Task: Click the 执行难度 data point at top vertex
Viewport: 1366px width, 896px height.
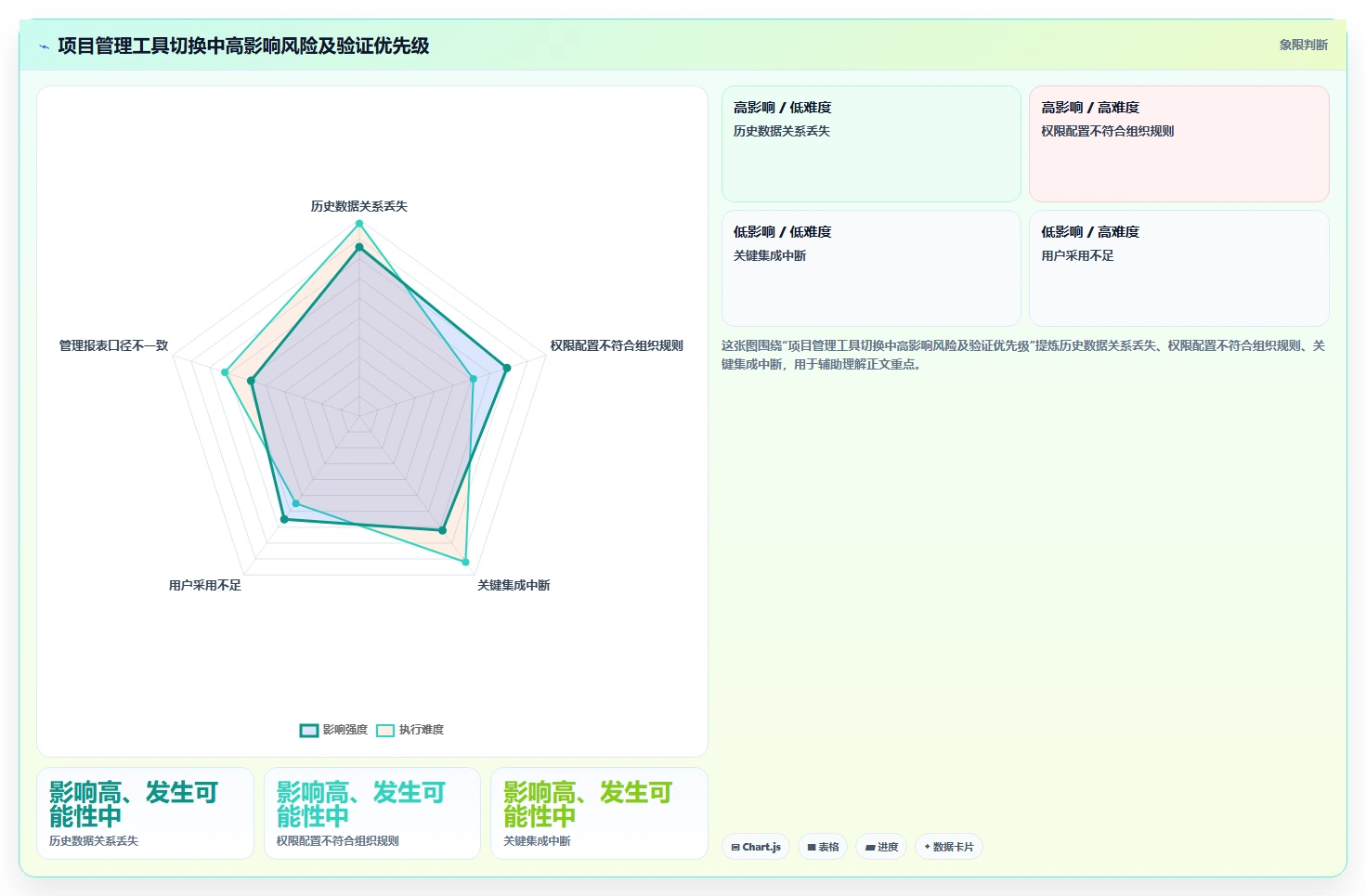Action: [x=359, y=224]
